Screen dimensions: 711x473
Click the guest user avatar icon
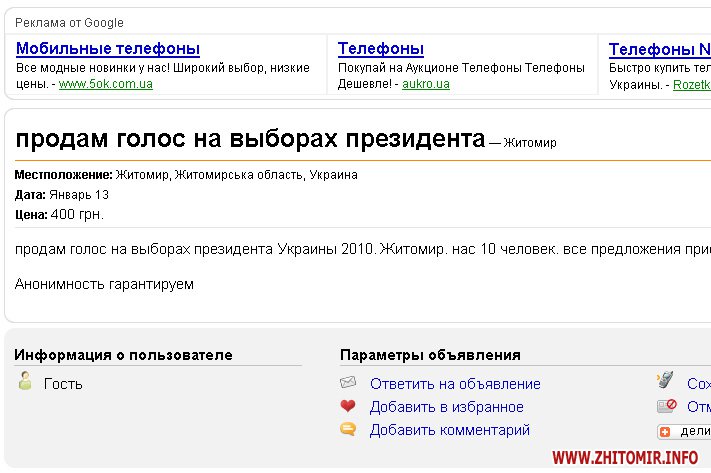click(26, 382)
